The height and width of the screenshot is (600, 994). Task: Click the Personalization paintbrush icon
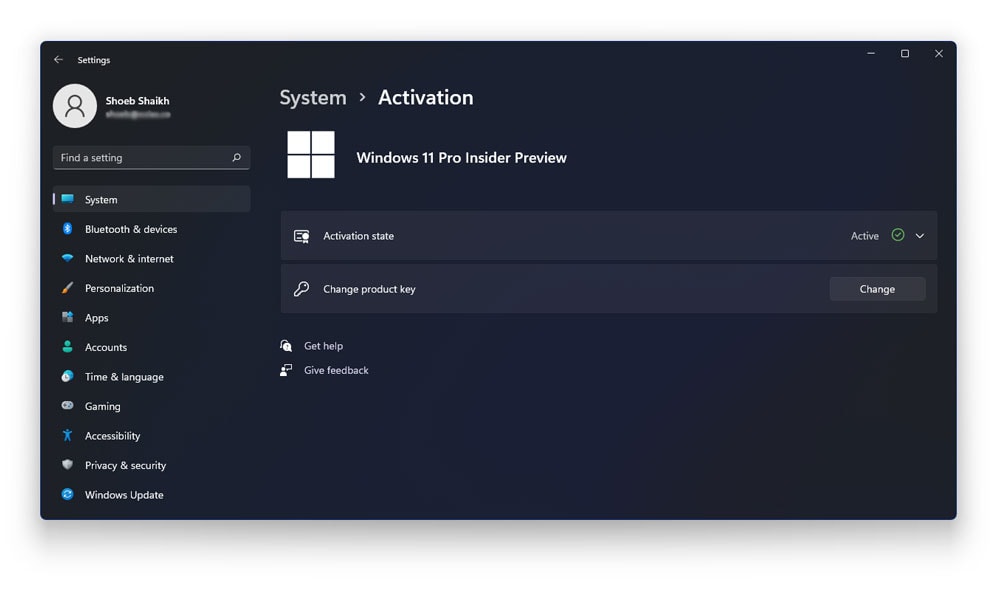point(67,288)
